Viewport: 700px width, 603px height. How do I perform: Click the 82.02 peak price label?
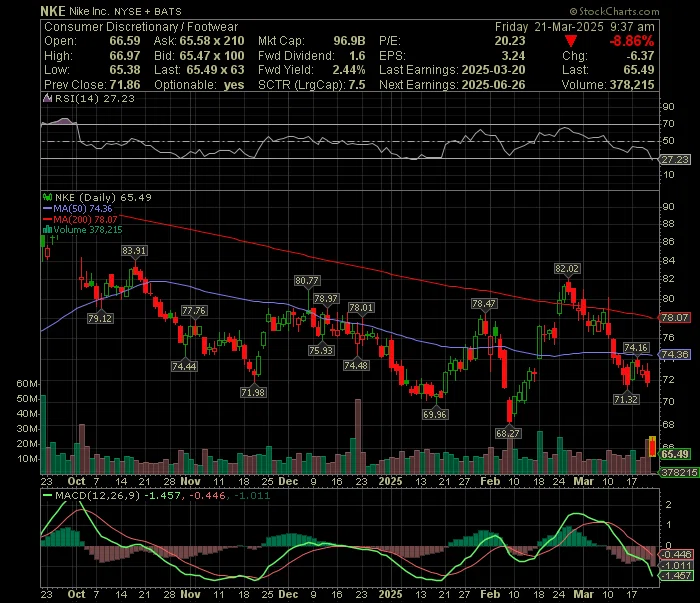[x=567, y=269]
